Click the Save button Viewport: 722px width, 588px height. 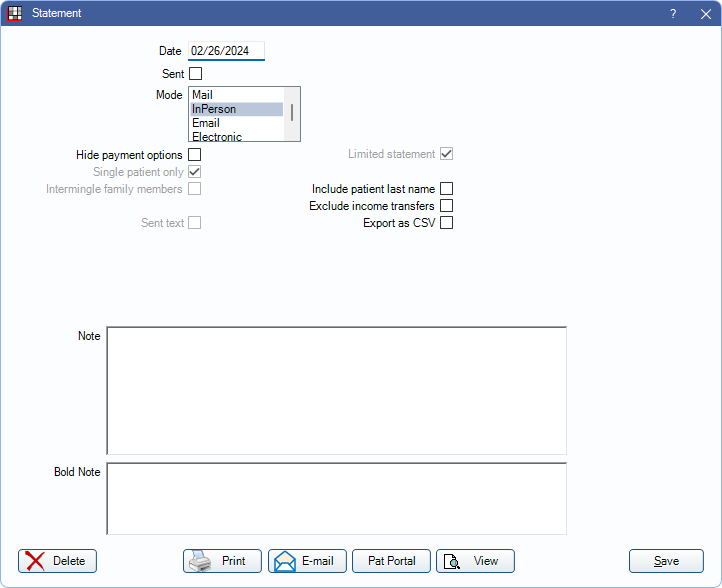point(666,561)
